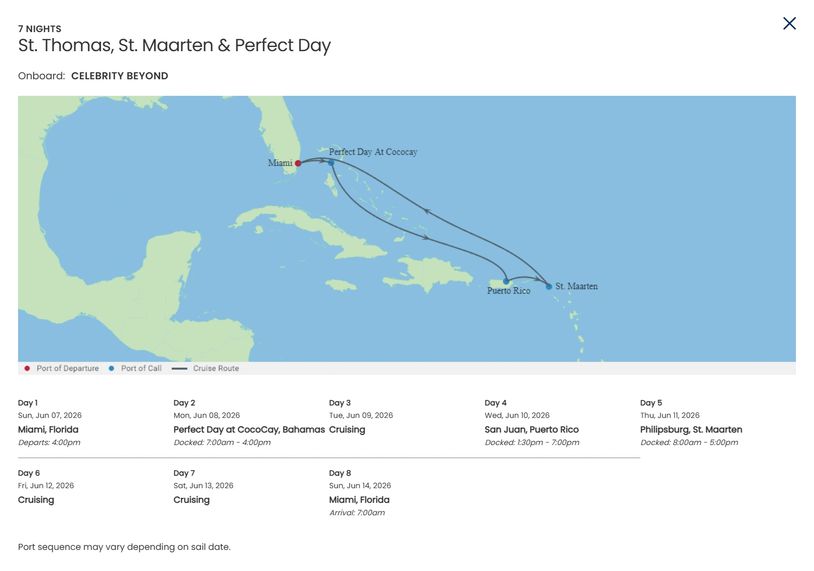Click the Puerto Rico port dot on the map

[507, 281]
